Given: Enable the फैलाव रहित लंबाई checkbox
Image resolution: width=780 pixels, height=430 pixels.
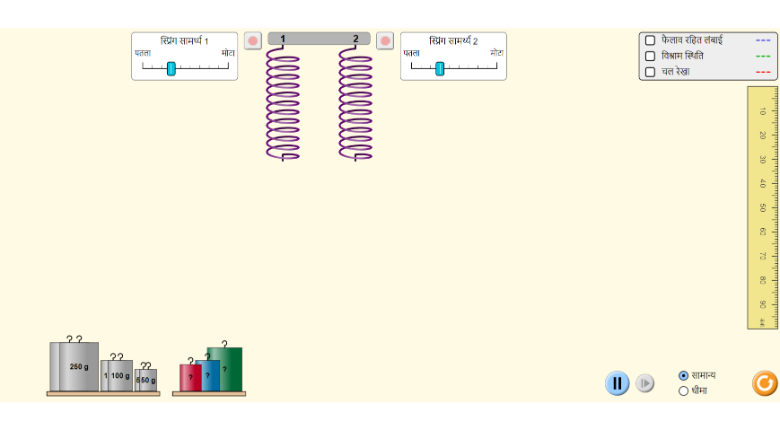Looking at the screenshot, I should coord(650,41).
